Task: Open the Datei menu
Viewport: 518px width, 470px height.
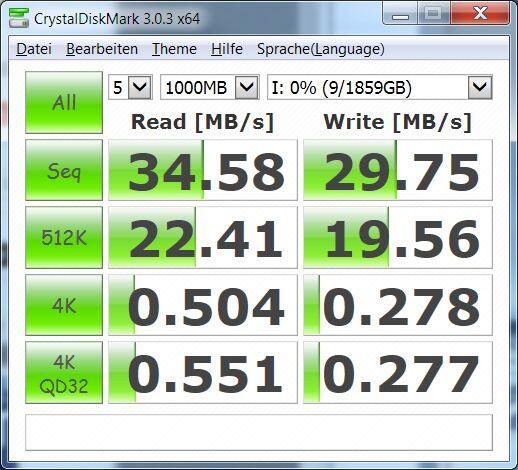Action: pyautogui.click(x=34, y=49)
